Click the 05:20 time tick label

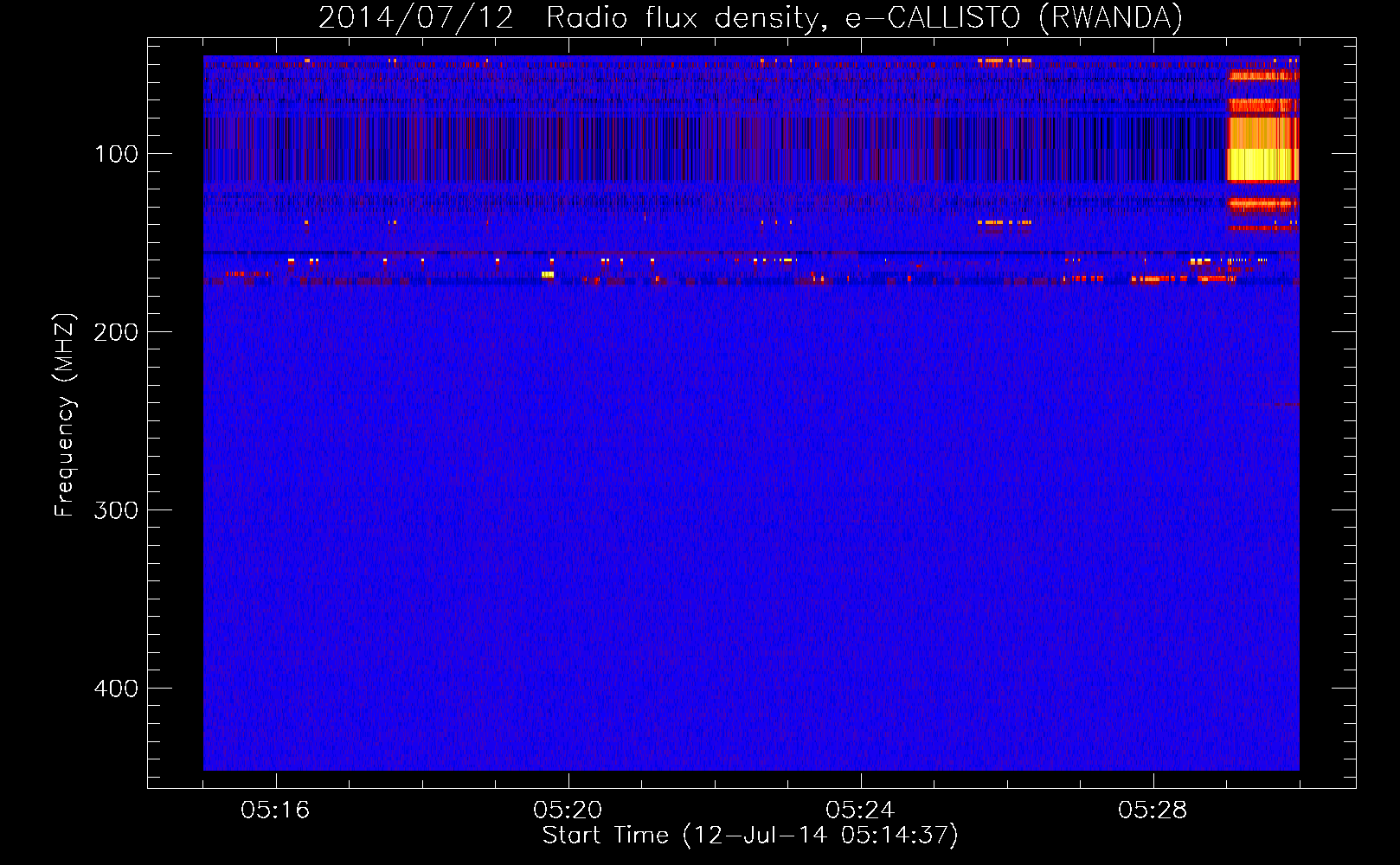click(568, 810)
